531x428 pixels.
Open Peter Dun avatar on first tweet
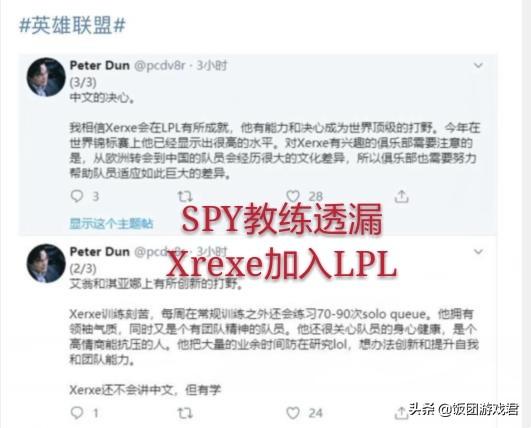pos(46,77)
